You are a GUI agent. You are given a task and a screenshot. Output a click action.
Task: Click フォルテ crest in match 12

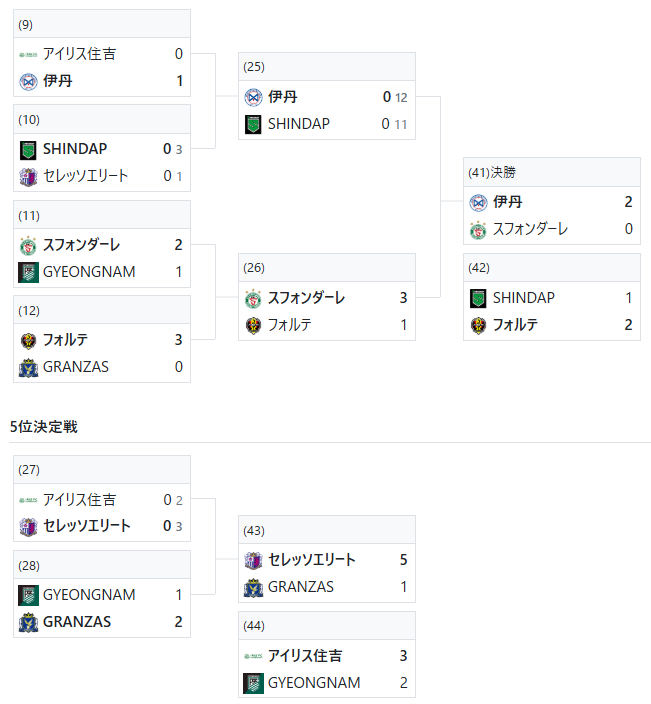[x=28, y=341]
